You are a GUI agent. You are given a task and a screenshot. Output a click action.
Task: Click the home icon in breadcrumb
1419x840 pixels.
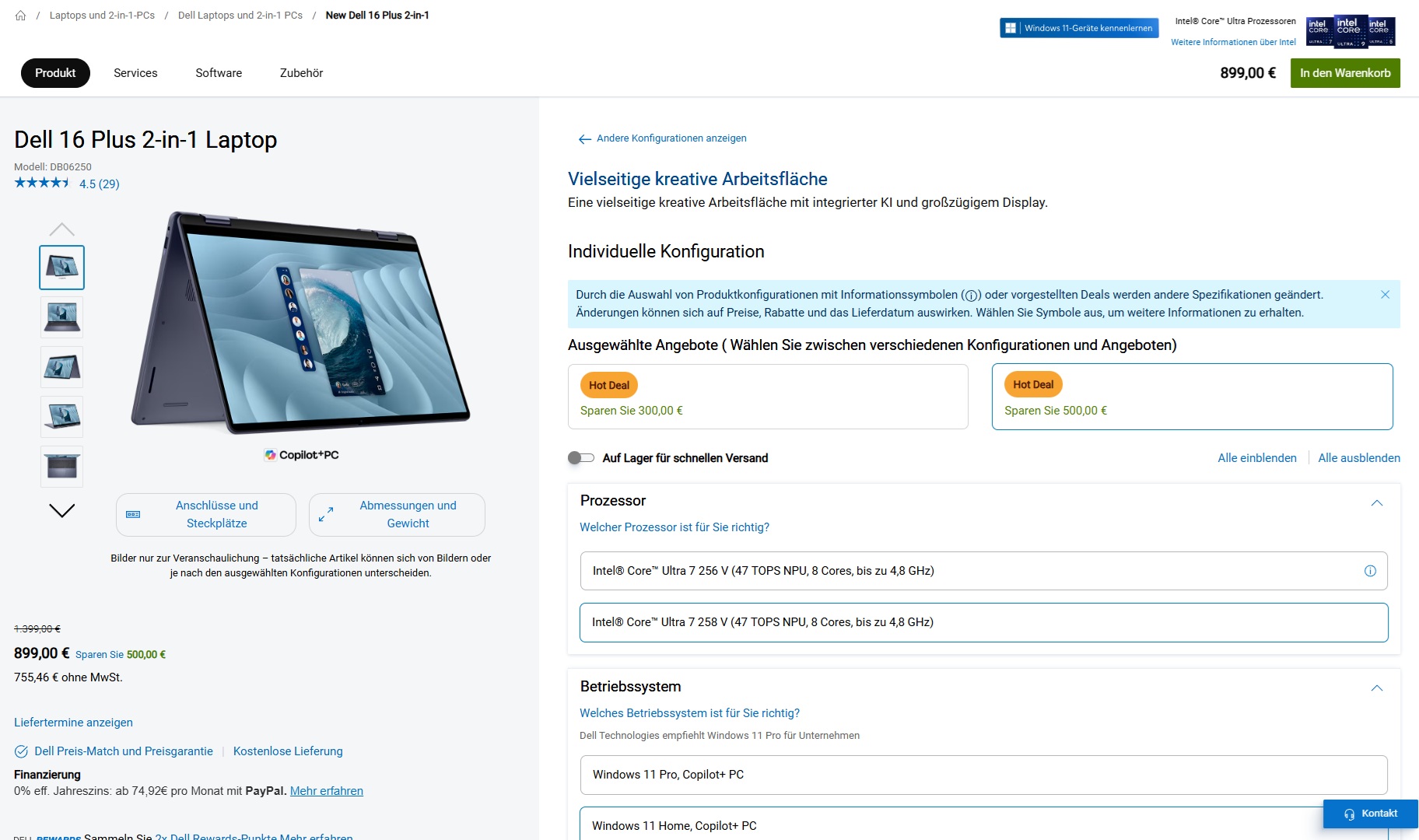coord(20,16)
